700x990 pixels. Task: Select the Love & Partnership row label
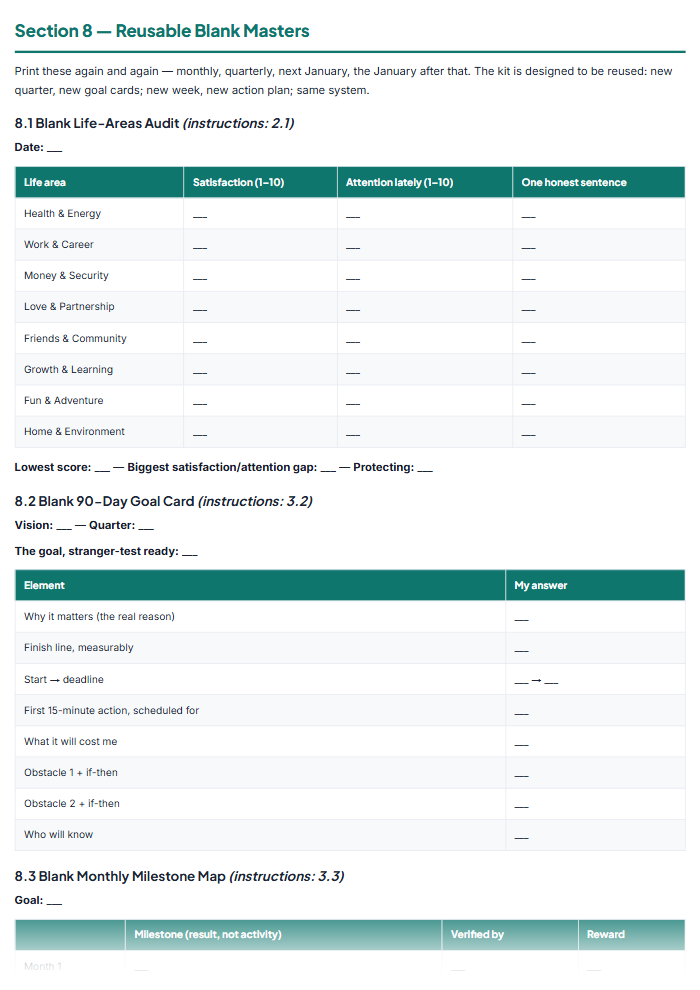coord(69,306)
